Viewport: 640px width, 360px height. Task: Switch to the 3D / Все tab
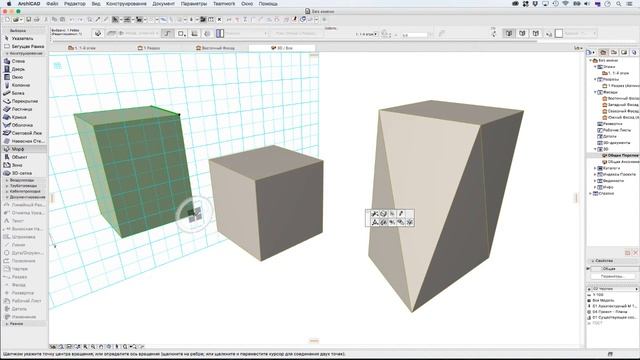point(282,48)
